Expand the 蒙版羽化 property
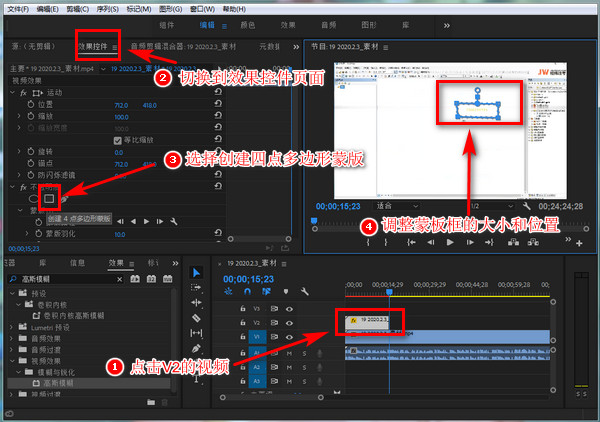 27,233
